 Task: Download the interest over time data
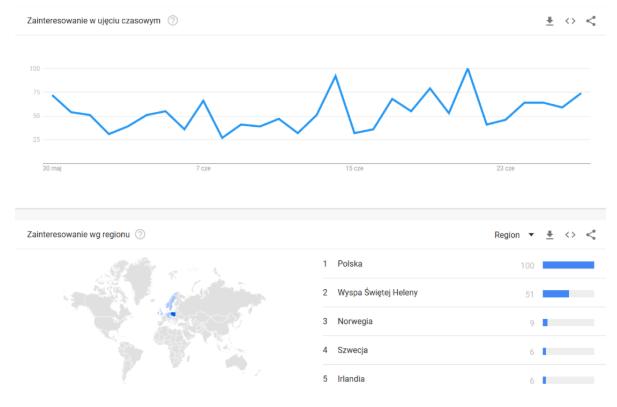549,21
